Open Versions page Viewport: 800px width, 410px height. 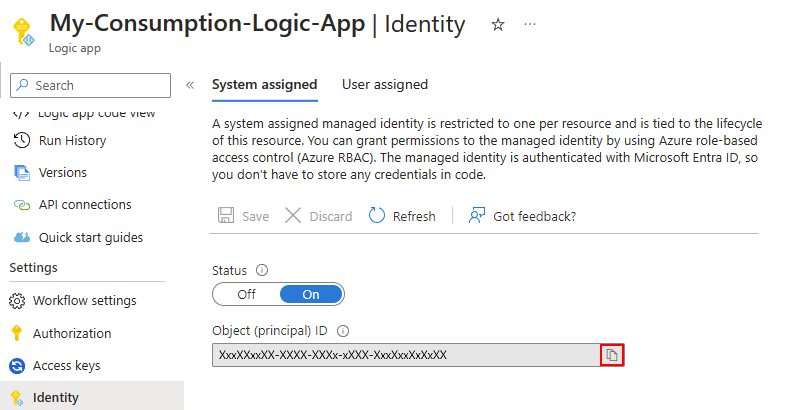click(x=63, y=172)
